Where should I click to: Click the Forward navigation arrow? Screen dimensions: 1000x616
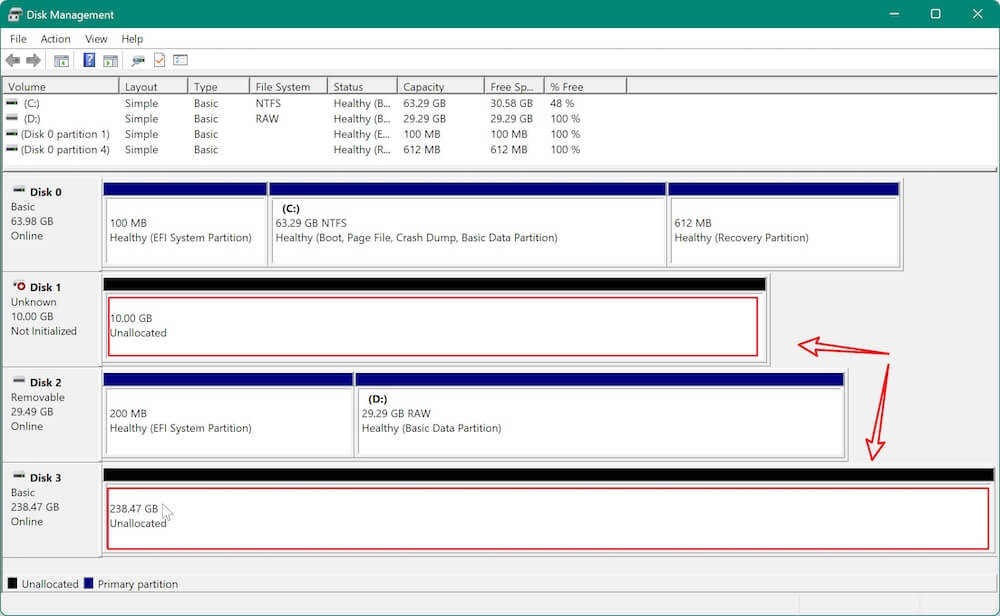point(33,60)
